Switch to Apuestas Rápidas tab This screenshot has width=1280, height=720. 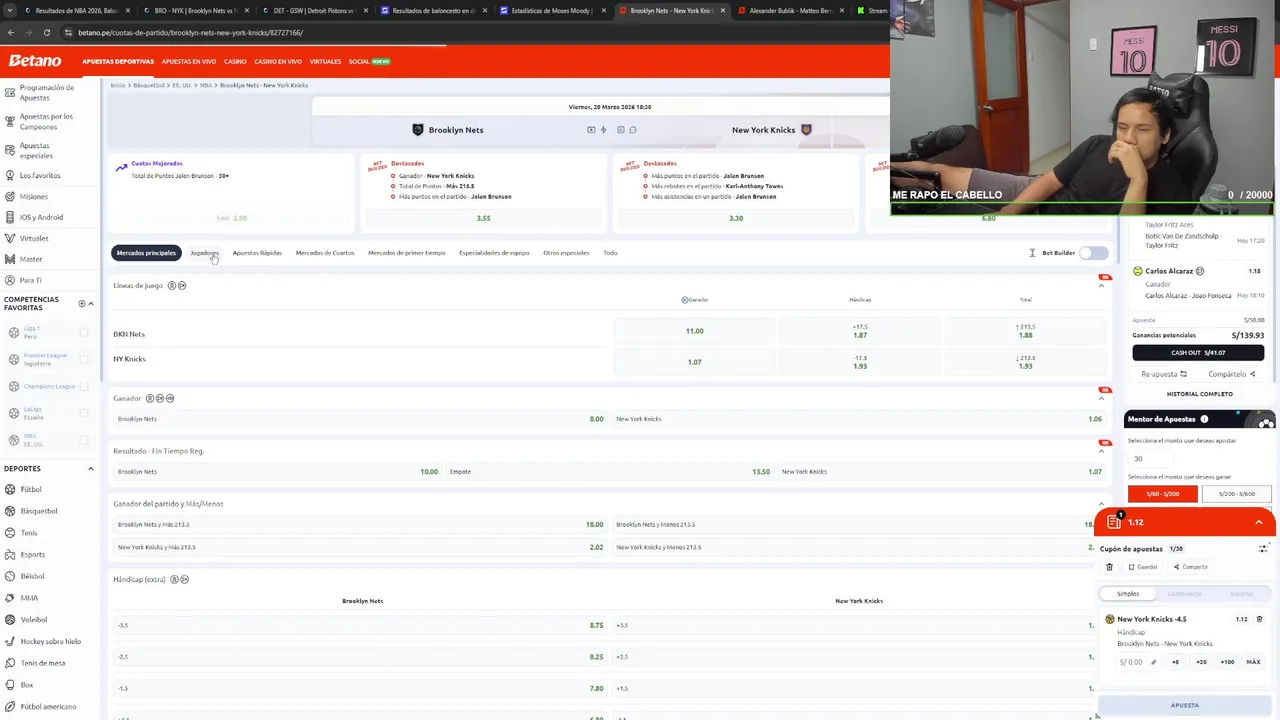pos(257,253)
